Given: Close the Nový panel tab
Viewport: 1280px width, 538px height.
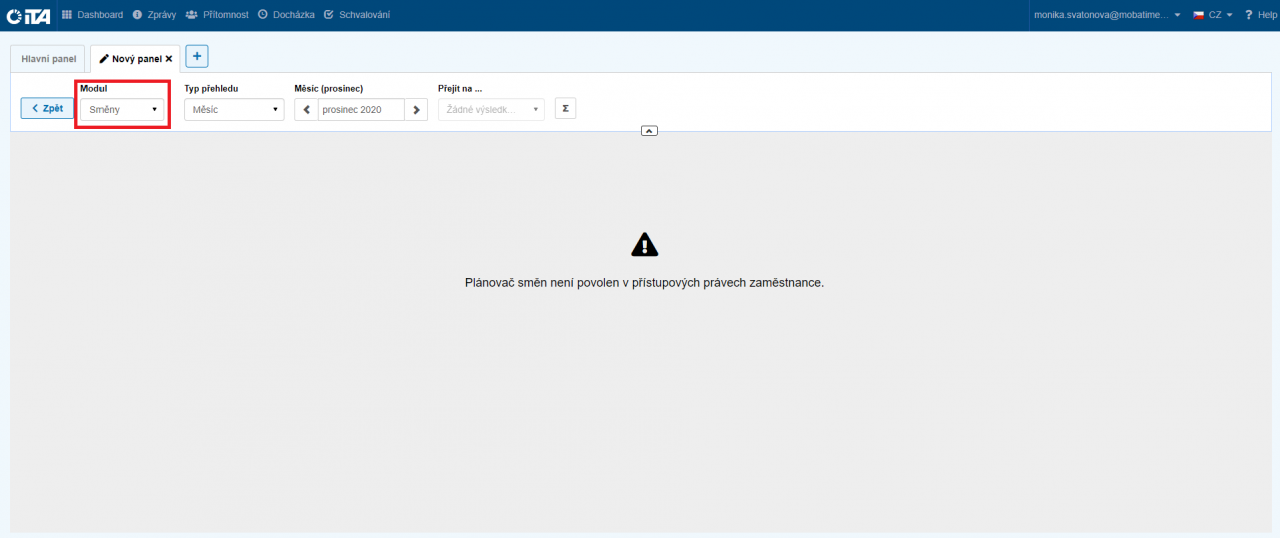Looking at the screenshot, I should coord(169,59).
